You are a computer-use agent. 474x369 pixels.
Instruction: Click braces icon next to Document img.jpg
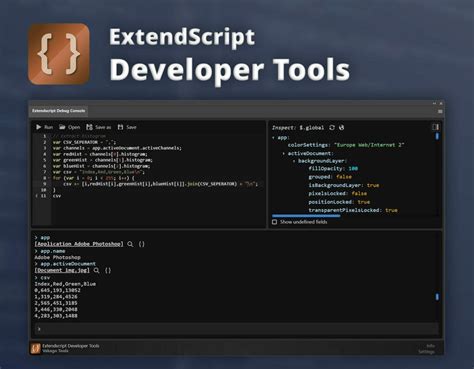pyautogui.click(x=108, y=270)
